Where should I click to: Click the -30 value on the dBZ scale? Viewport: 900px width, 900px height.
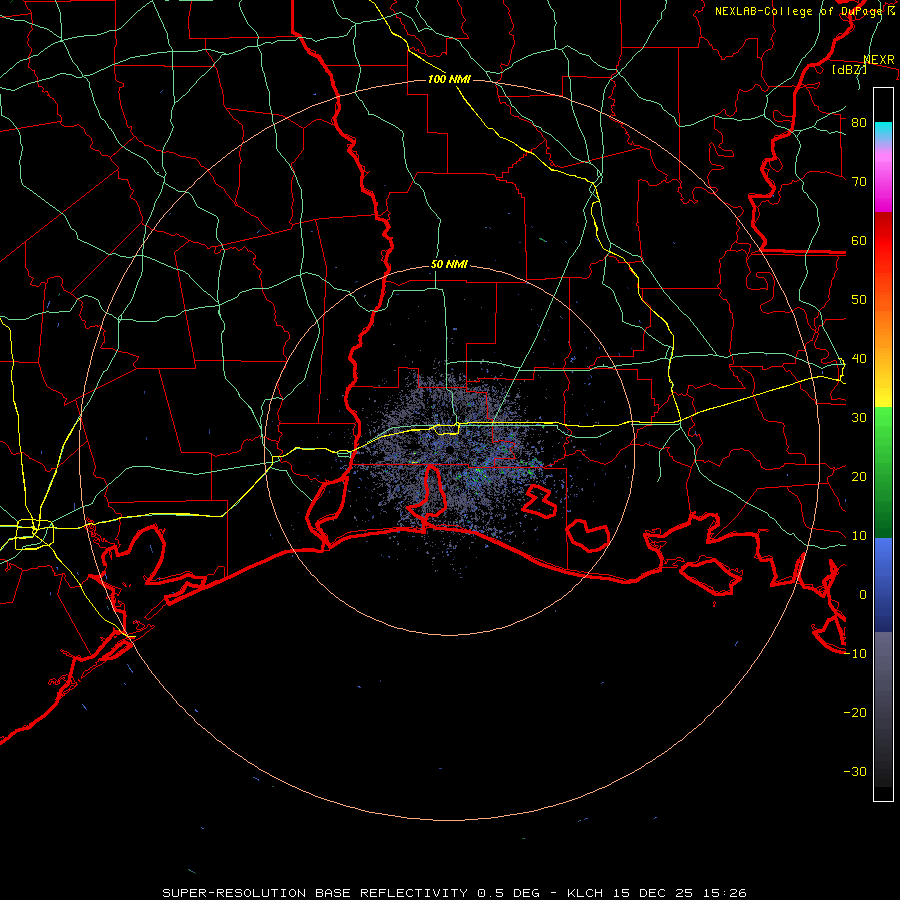[855, 772]
